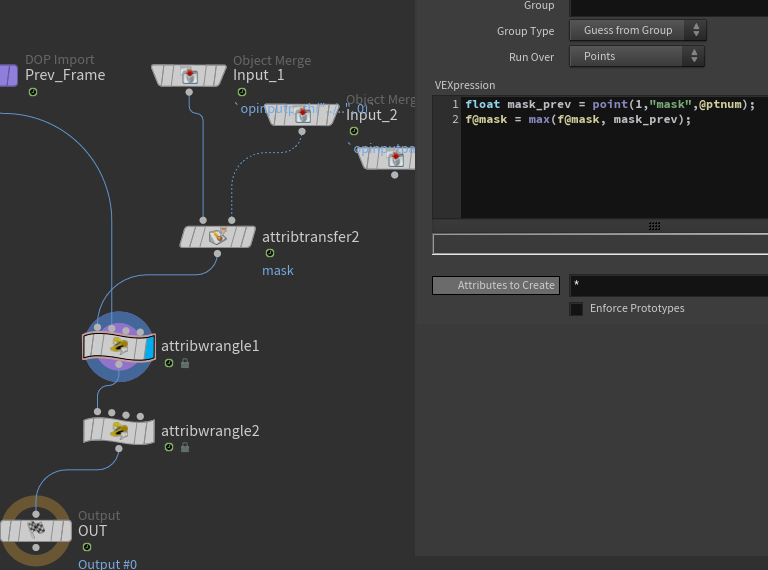Select the attribtransfer2 node

[217, 237]
